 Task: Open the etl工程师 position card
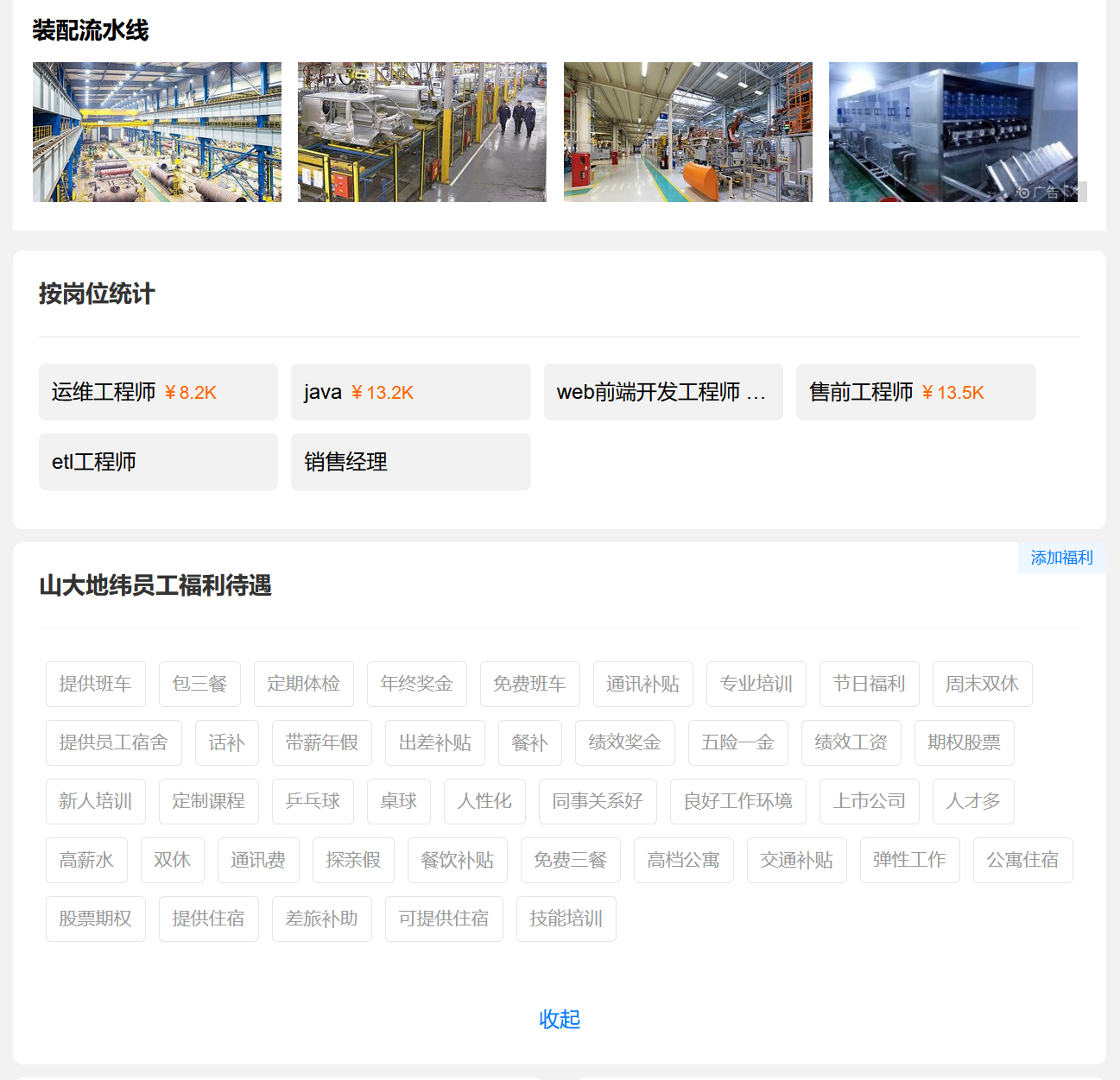(x=158, y=462)
